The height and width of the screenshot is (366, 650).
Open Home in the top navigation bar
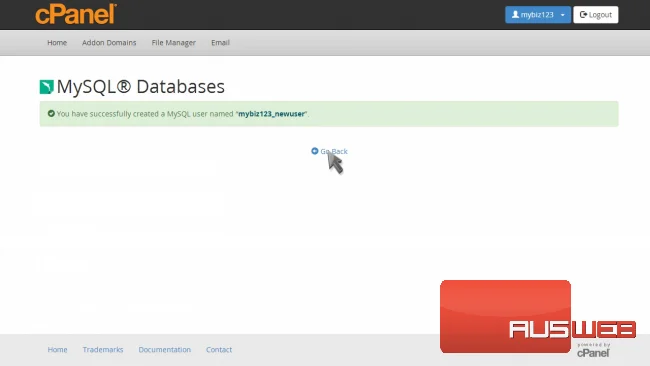click(57, 43)
